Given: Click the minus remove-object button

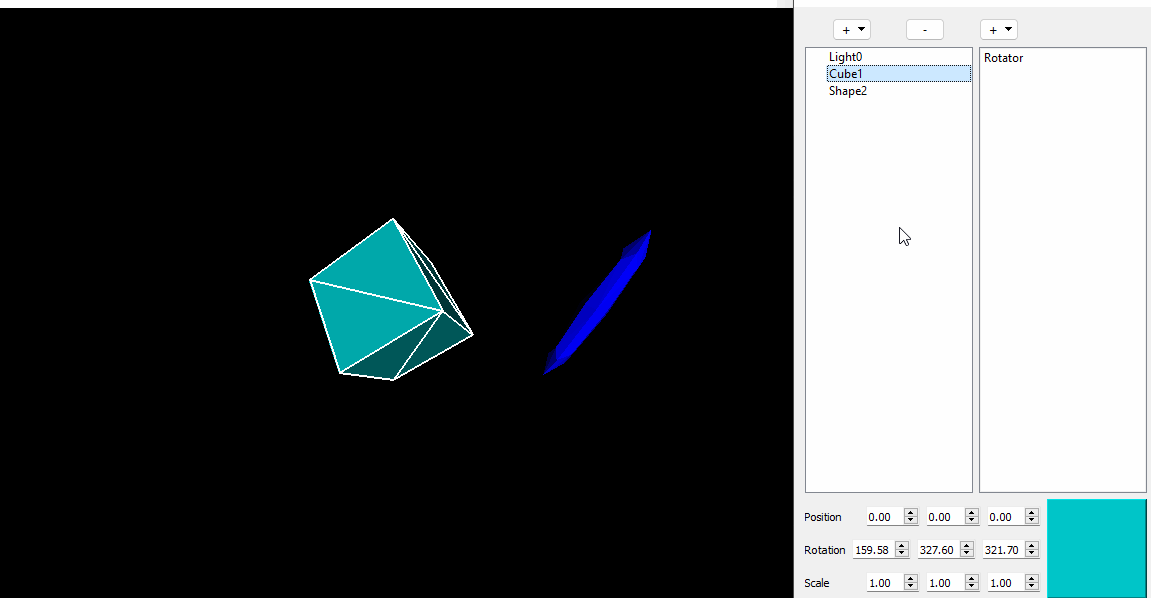Looking at the screenshot, I should [924, 30].
